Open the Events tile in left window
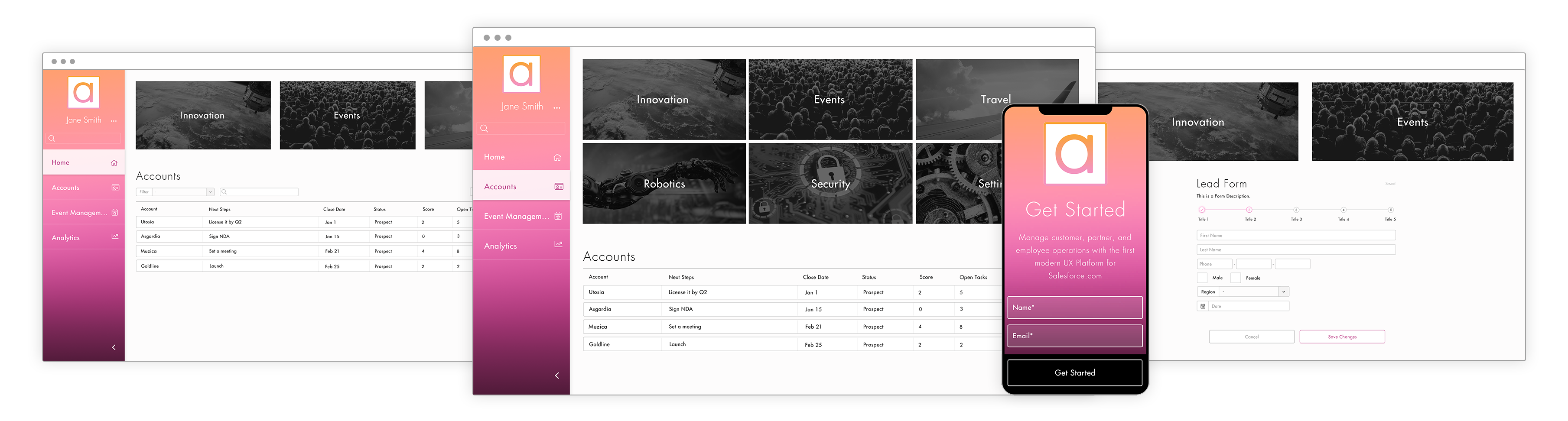The height and width of the screenshot is (421, 1568). (348, 115)
